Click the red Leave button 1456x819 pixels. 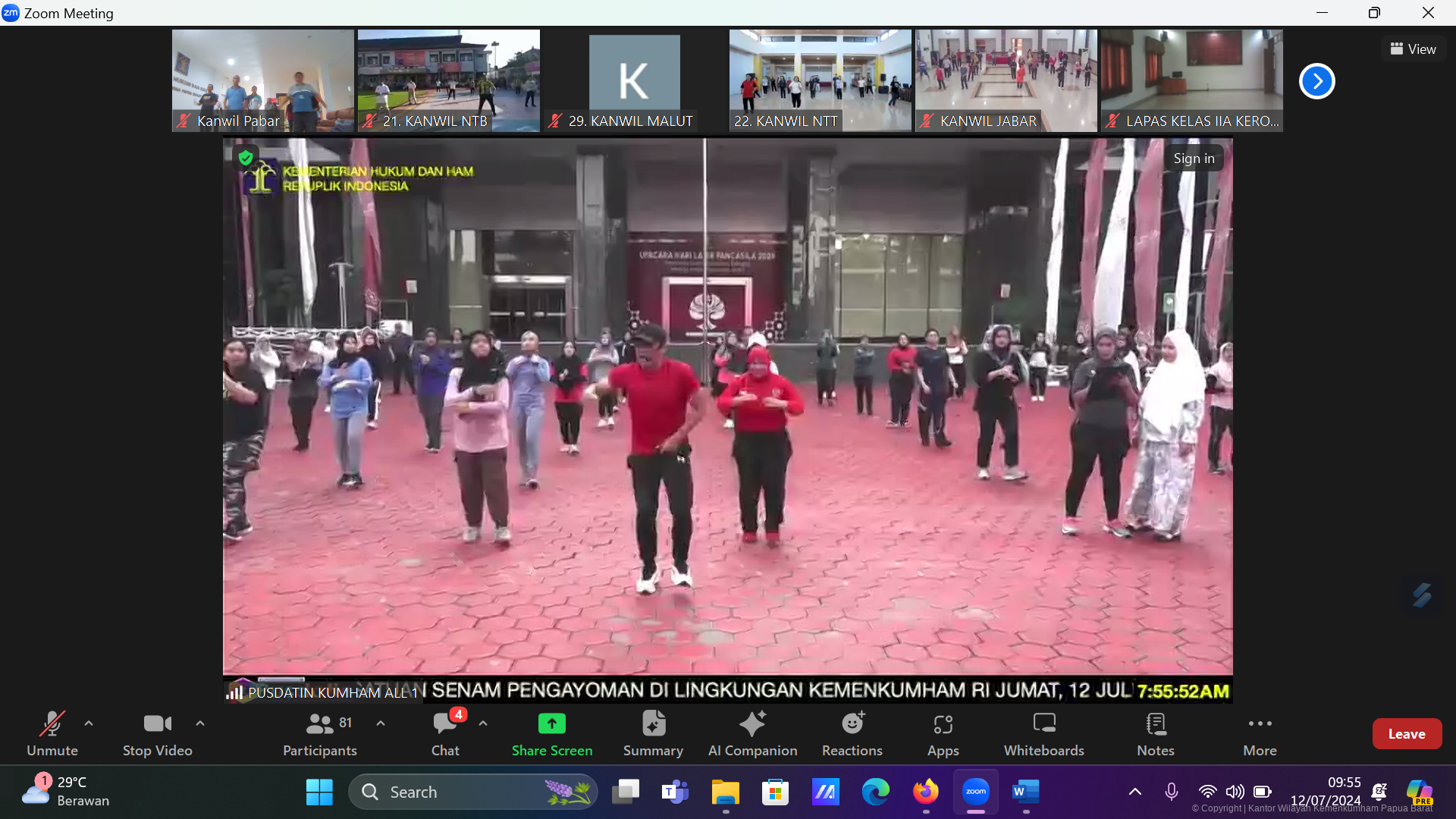click(1407, 734)
